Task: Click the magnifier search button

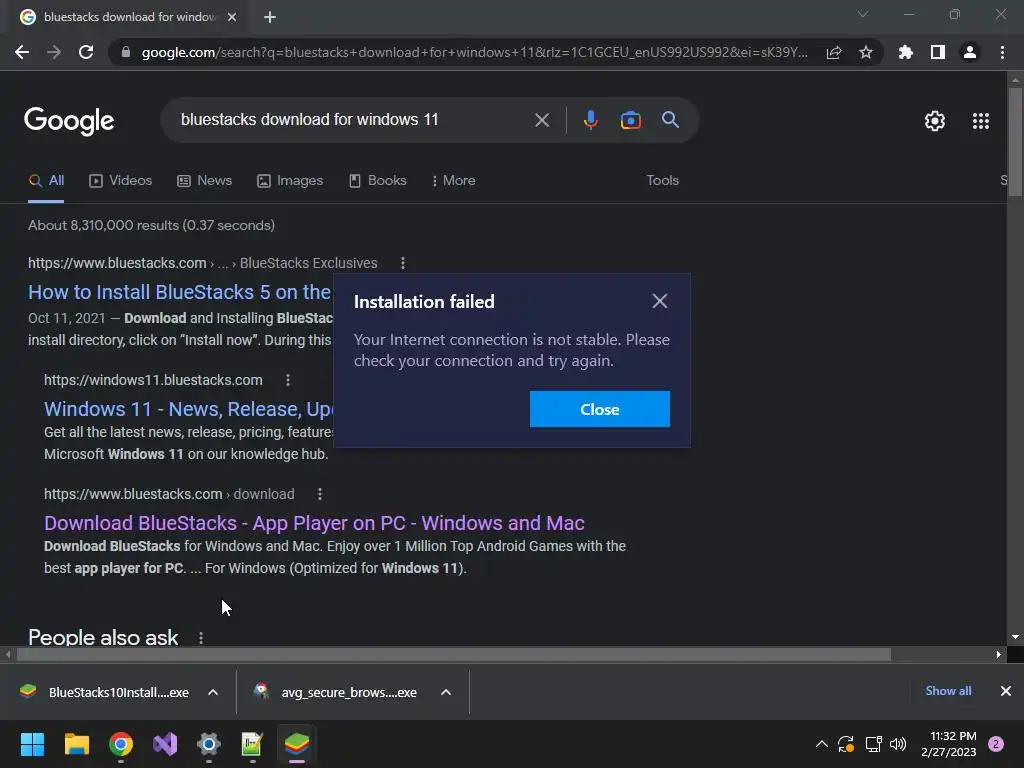Action: (x=671, y=120)
